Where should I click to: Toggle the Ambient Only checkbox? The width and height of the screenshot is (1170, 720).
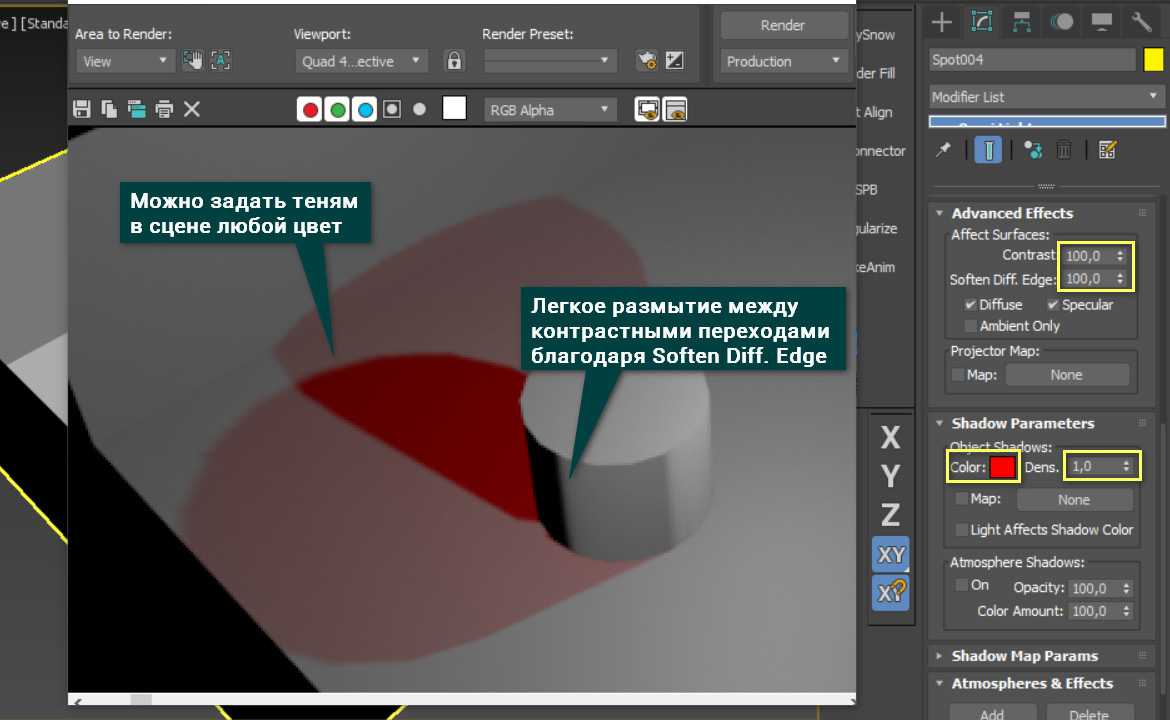pos(971,326)
